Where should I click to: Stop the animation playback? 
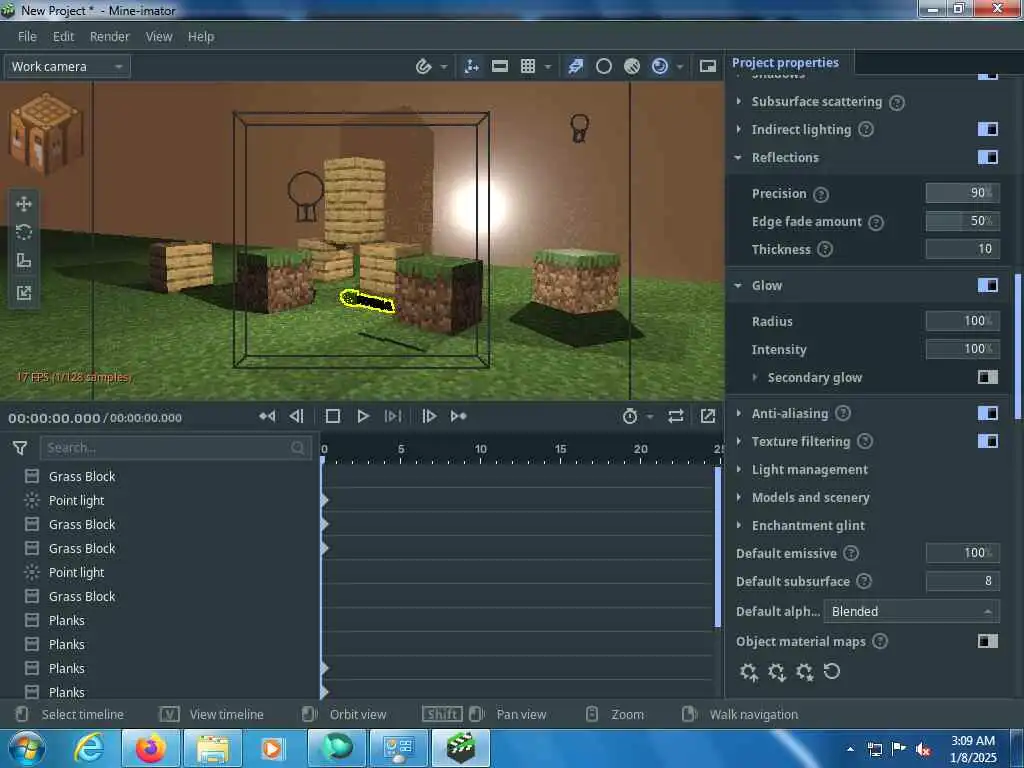tap(332, 416)
